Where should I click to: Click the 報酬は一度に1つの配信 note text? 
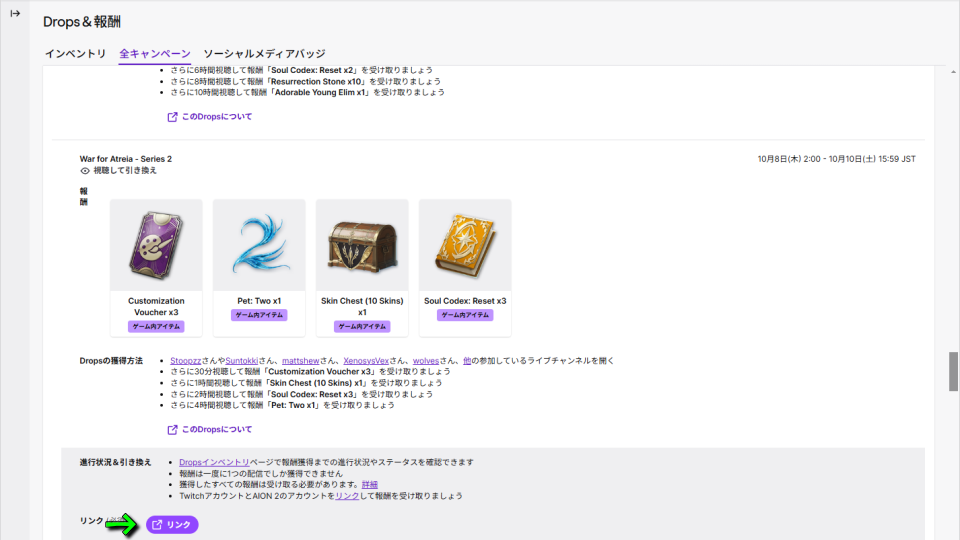[x=261, y=473]
